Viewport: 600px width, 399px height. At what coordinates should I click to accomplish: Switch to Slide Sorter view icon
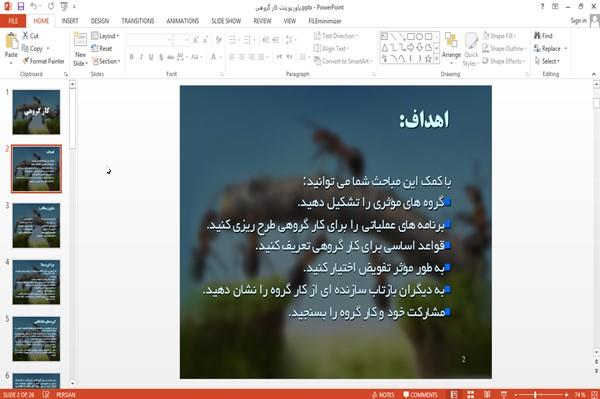(x=470, y=394)
